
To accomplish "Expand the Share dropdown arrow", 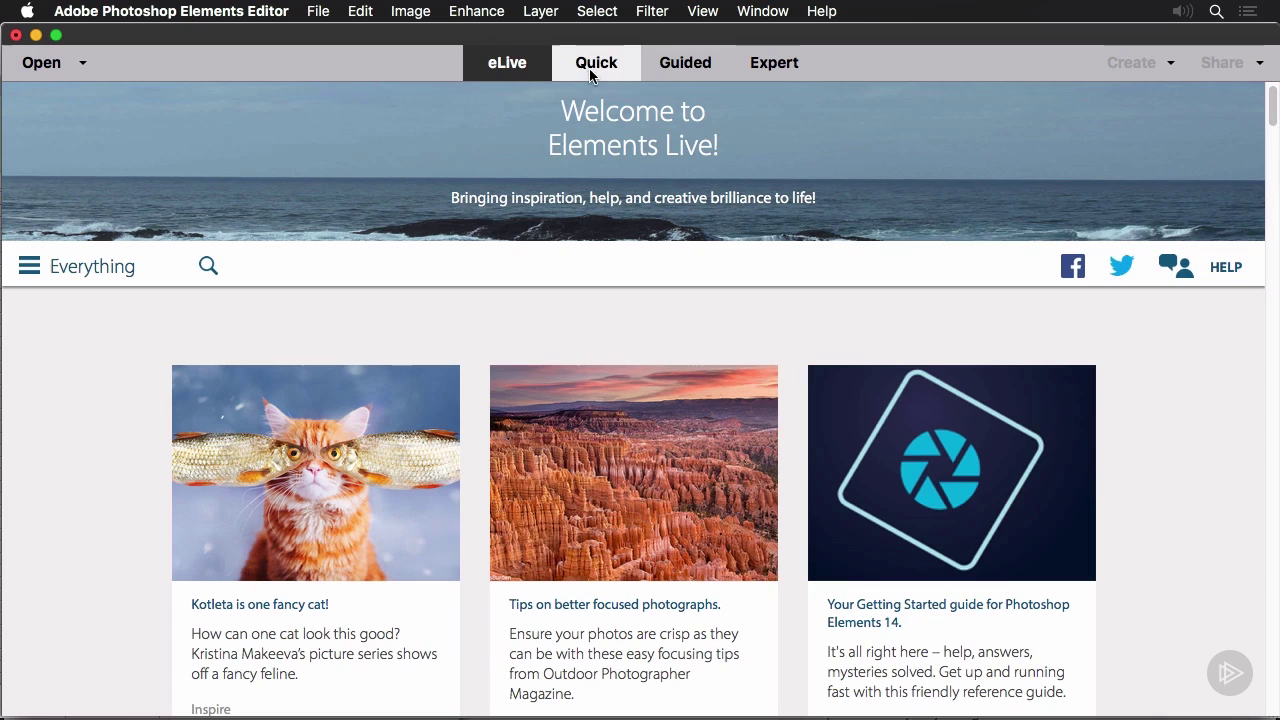I will tap(1259, 63).
